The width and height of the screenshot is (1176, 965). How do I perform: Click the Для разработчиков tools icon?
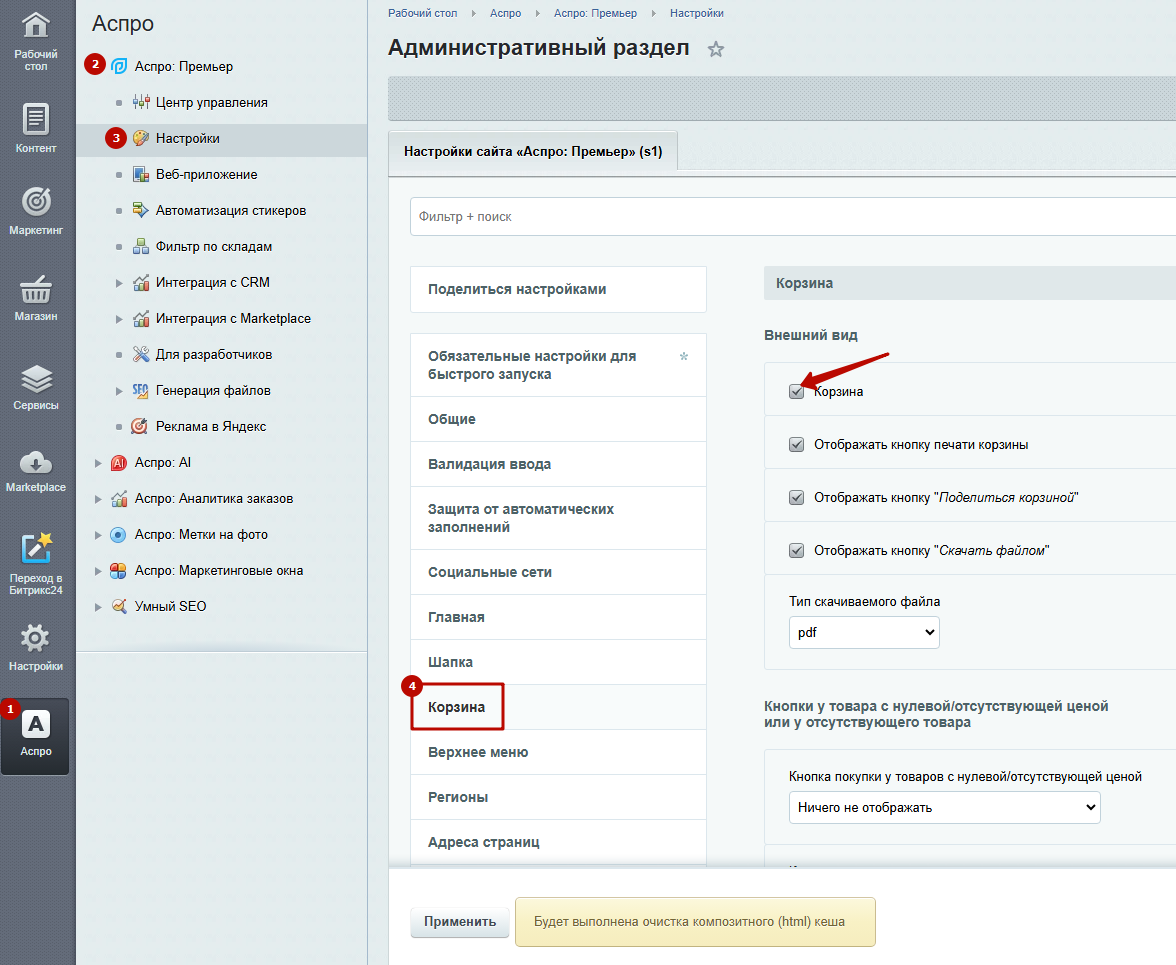pos(141,354)
